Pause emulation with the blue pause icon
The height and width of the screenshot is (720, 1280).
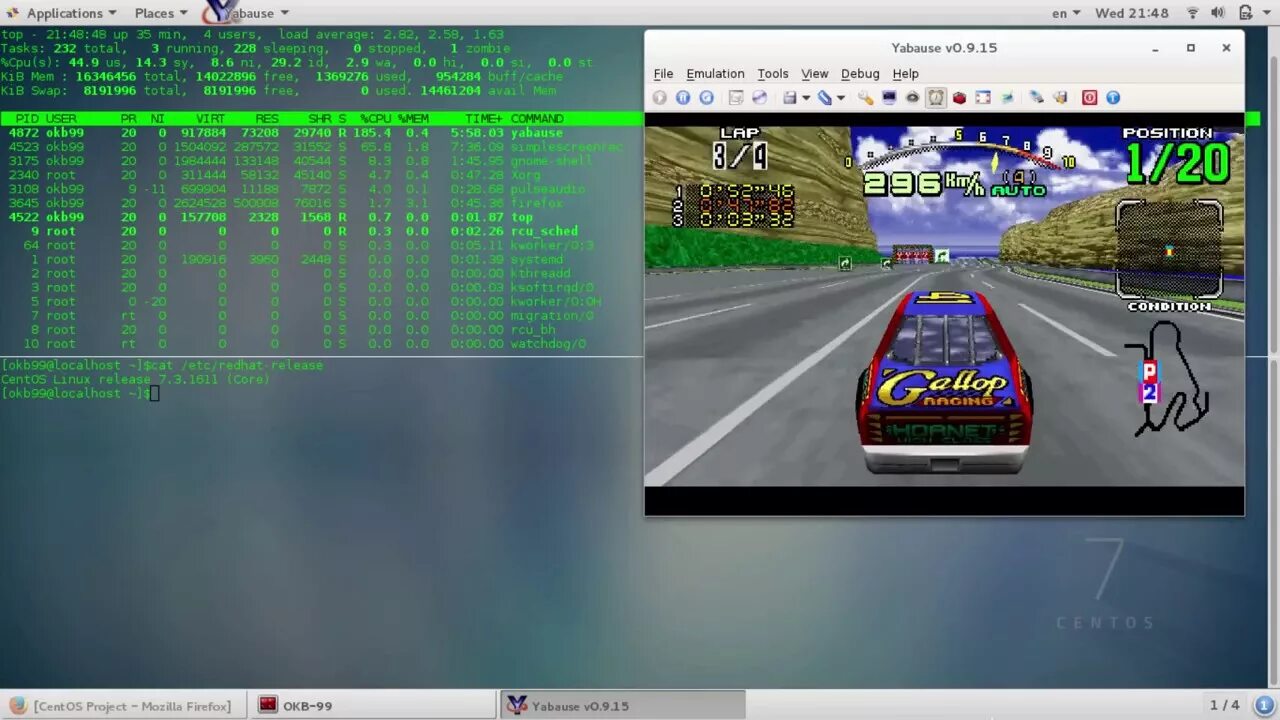tap(683, 97)
